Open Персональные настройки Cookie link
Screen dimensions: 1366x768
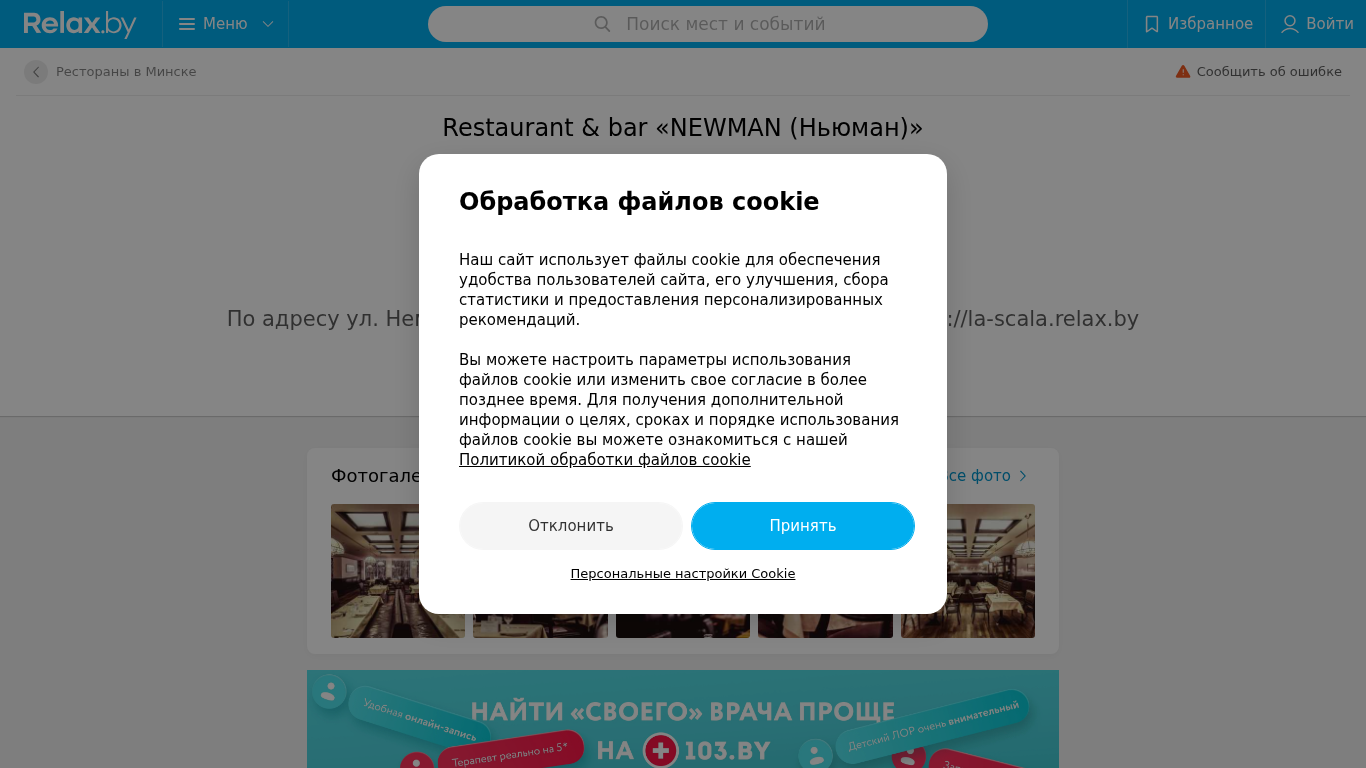point(683,574)
